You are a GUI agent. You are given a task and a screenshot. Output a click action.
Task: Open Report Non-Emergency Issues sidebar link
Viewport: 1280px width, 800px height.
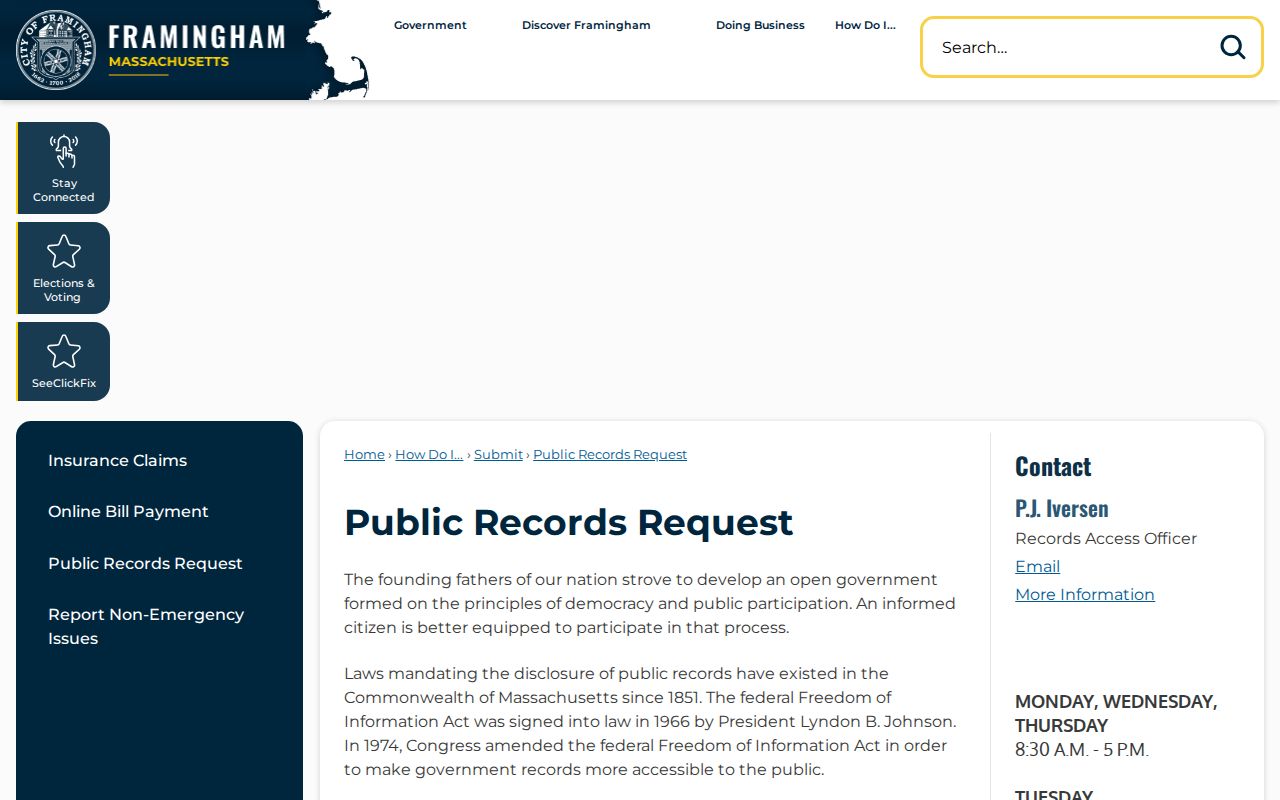pyautogui.click(x=146, y=626)
